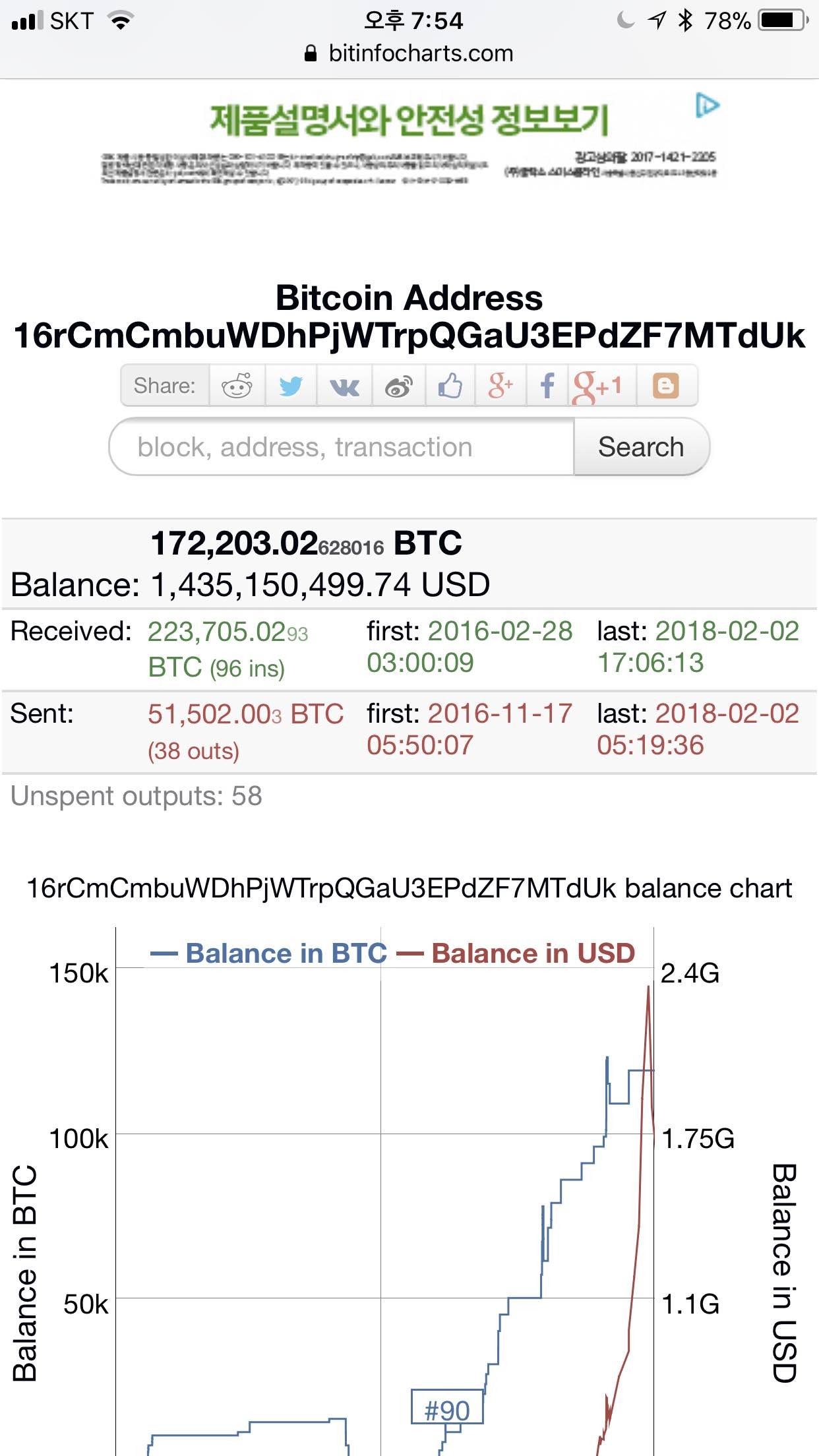Share the address on Twitter
The image size is (819, 1456).
tap(291, 386)
